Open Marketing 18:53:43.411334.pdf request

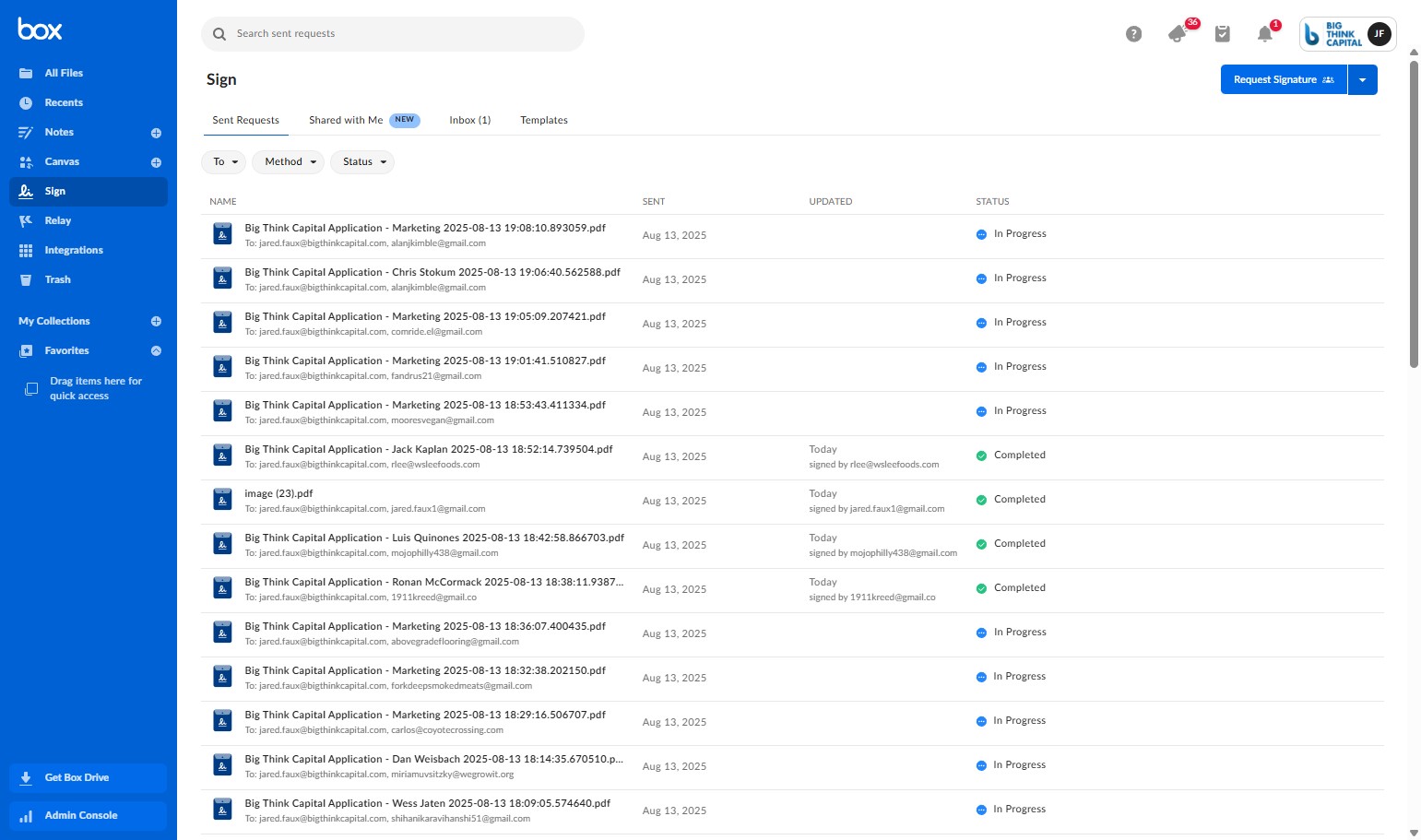[x=425, y=405]
